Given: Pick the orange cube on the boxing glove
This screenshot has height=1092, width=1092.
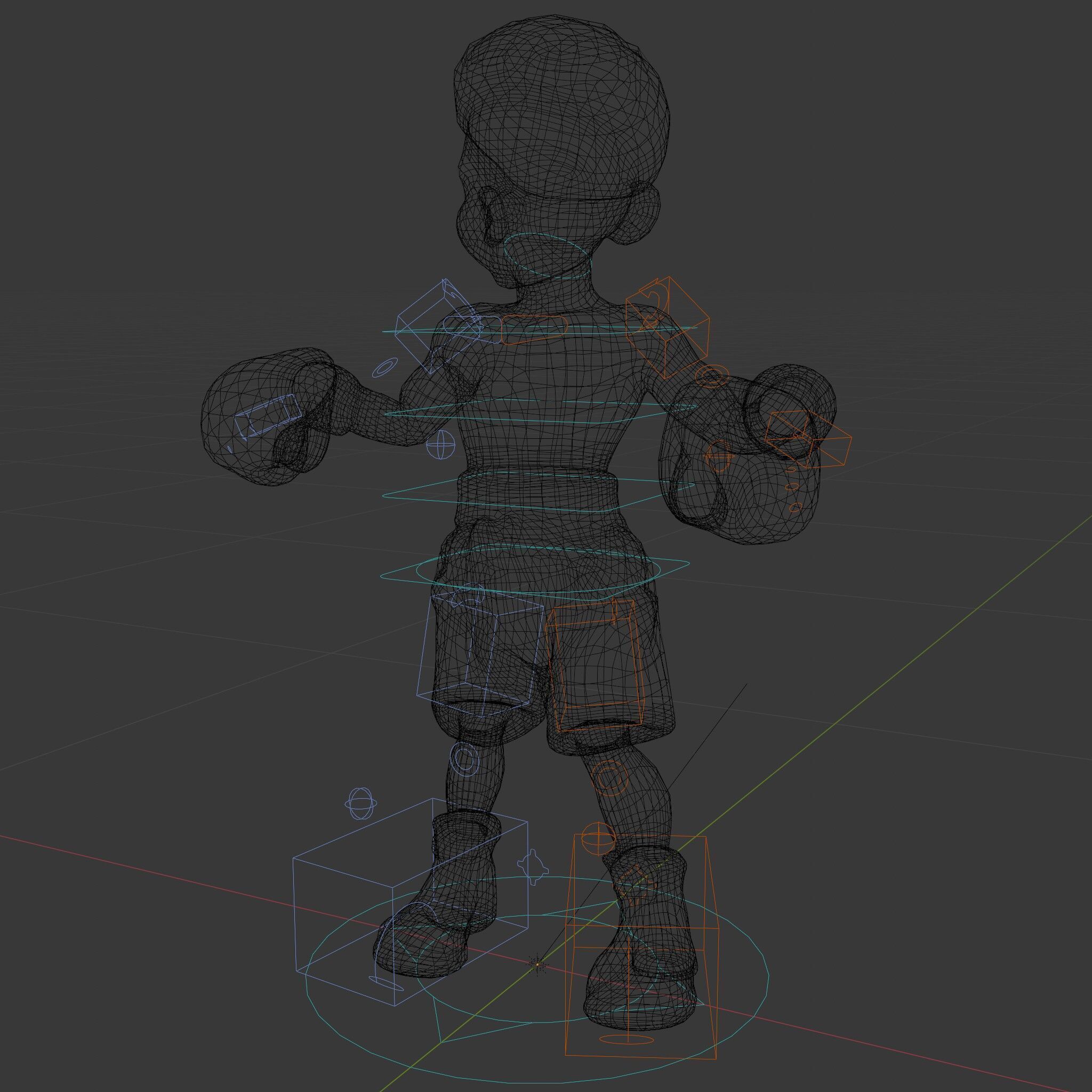Looking at the screenshot, I should [808, 439].
